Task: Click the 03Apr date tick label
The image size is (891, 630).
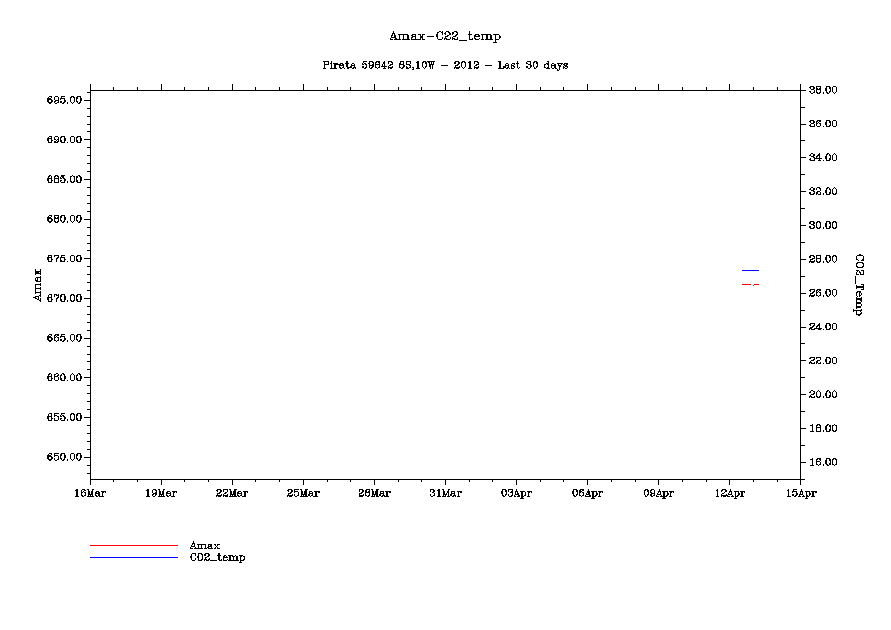Action: (x=516, y=493)
